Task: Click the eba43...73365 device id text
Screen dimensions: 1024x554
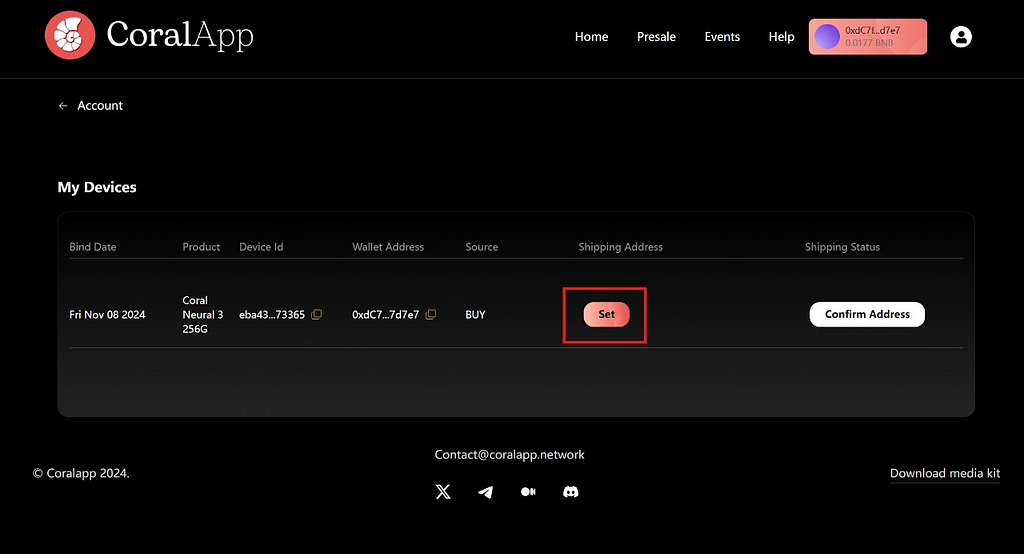Action: (272, 314)
